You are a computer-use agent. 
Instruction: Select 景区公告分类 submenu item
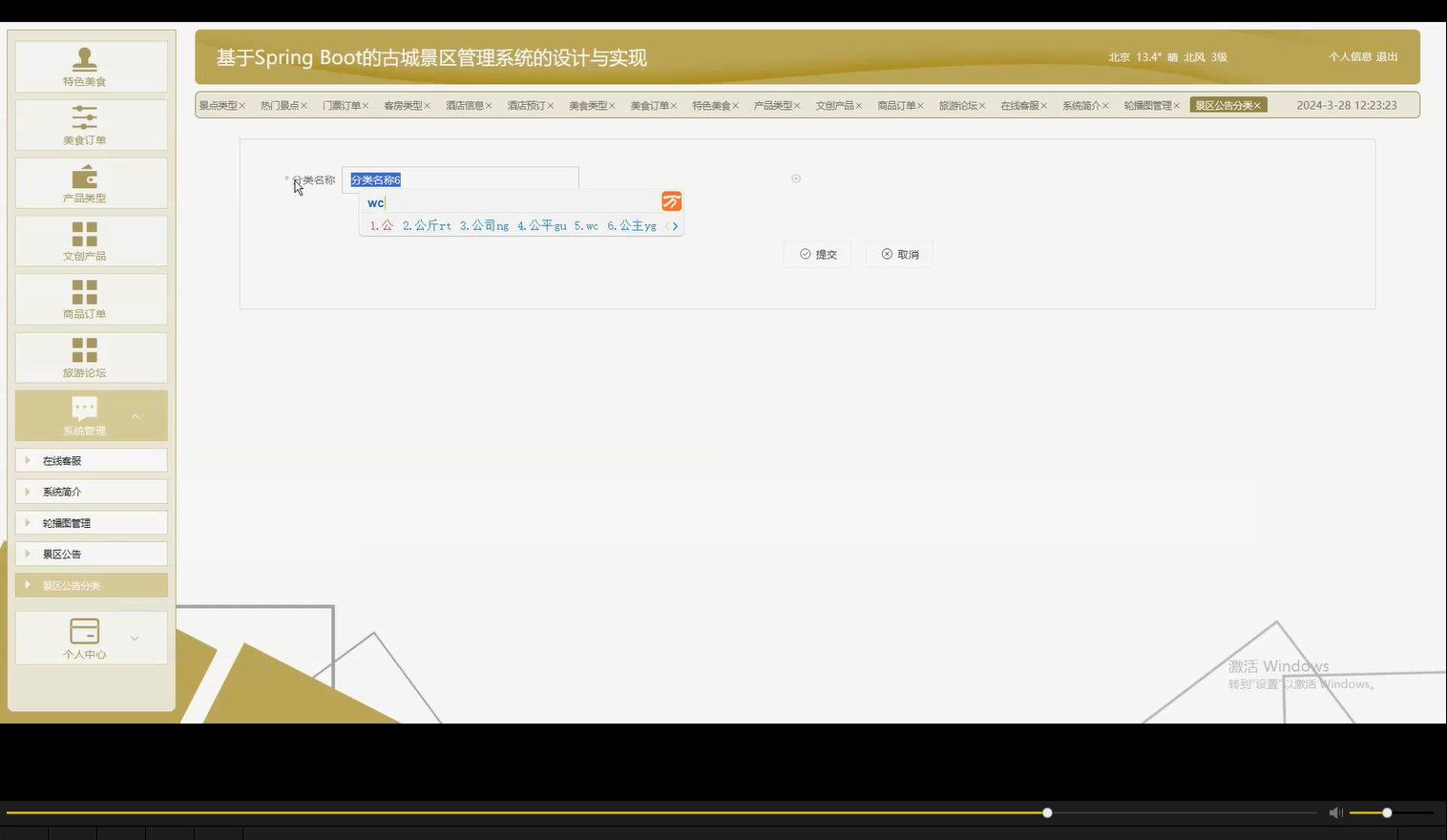91,585
